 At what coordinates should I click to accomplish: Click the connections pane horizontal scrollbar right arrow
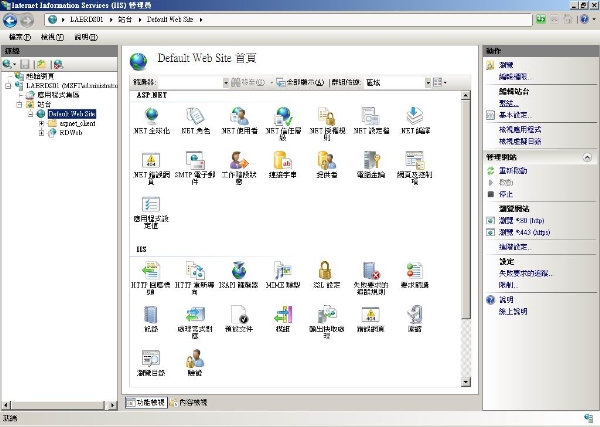(x=112, y=405)
